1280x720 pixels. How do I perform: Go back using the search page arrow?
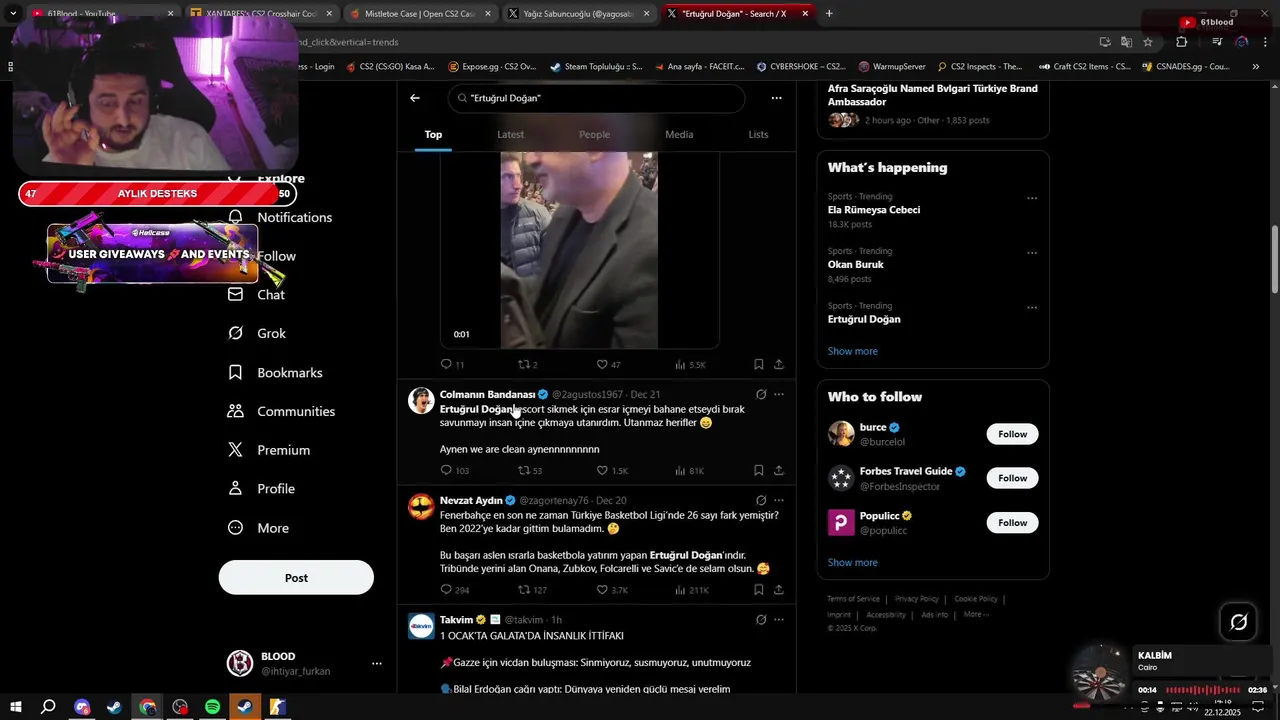[415, 98]
